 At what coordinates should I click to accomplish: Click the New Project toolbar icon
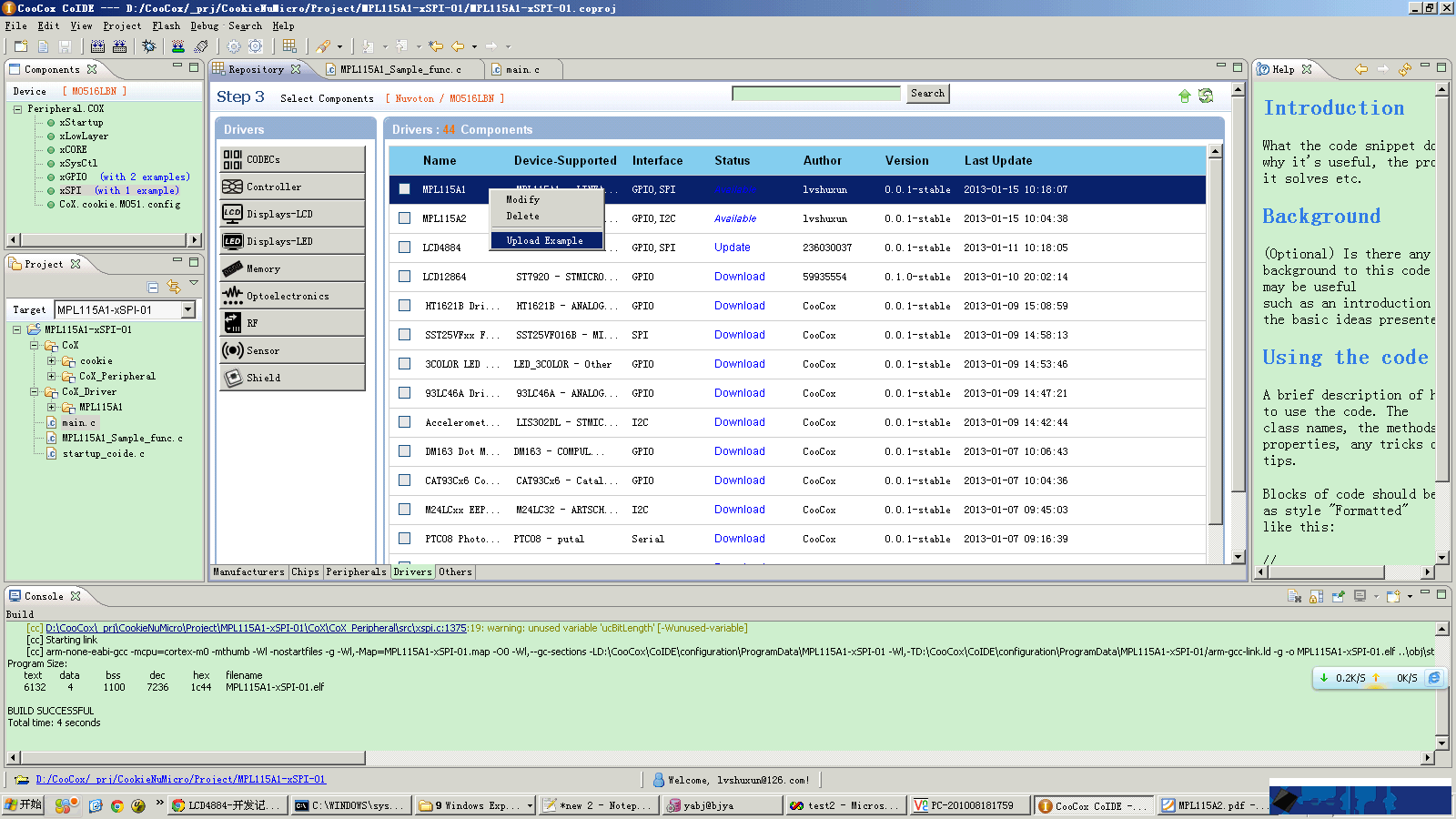pos(21,45)
